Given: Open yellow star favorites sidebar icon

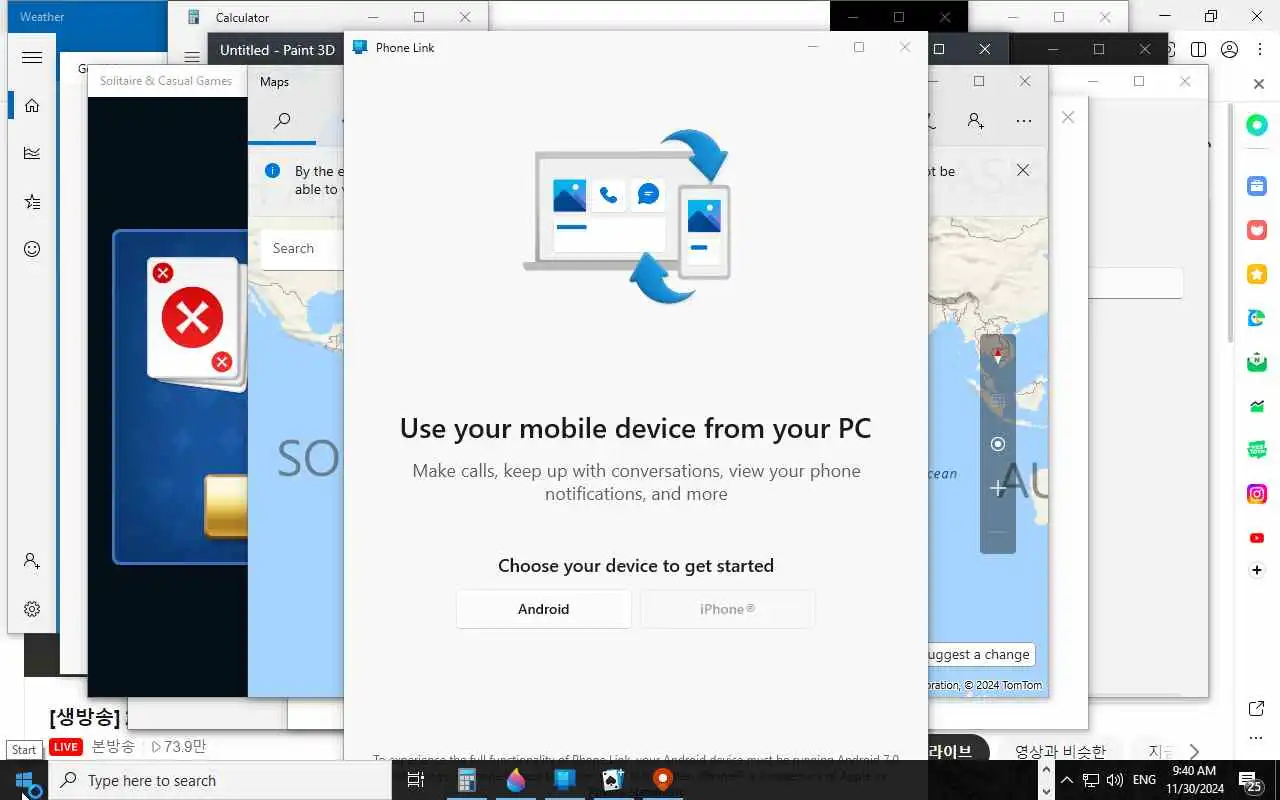Looking at the screenshot, I should (1257, 274).
